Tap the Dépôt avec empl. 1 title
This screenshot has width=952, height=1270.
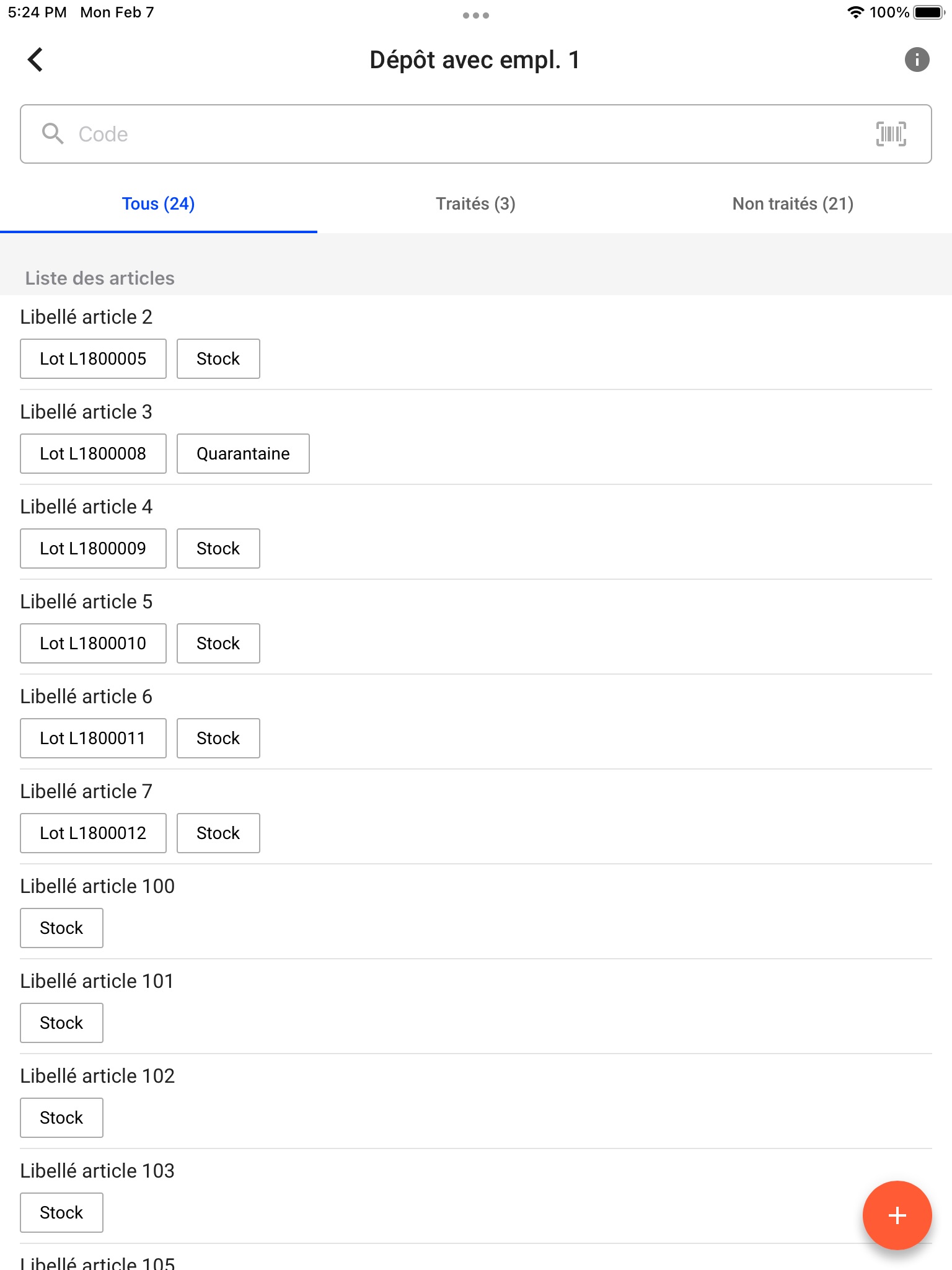[x=475, y=60]
